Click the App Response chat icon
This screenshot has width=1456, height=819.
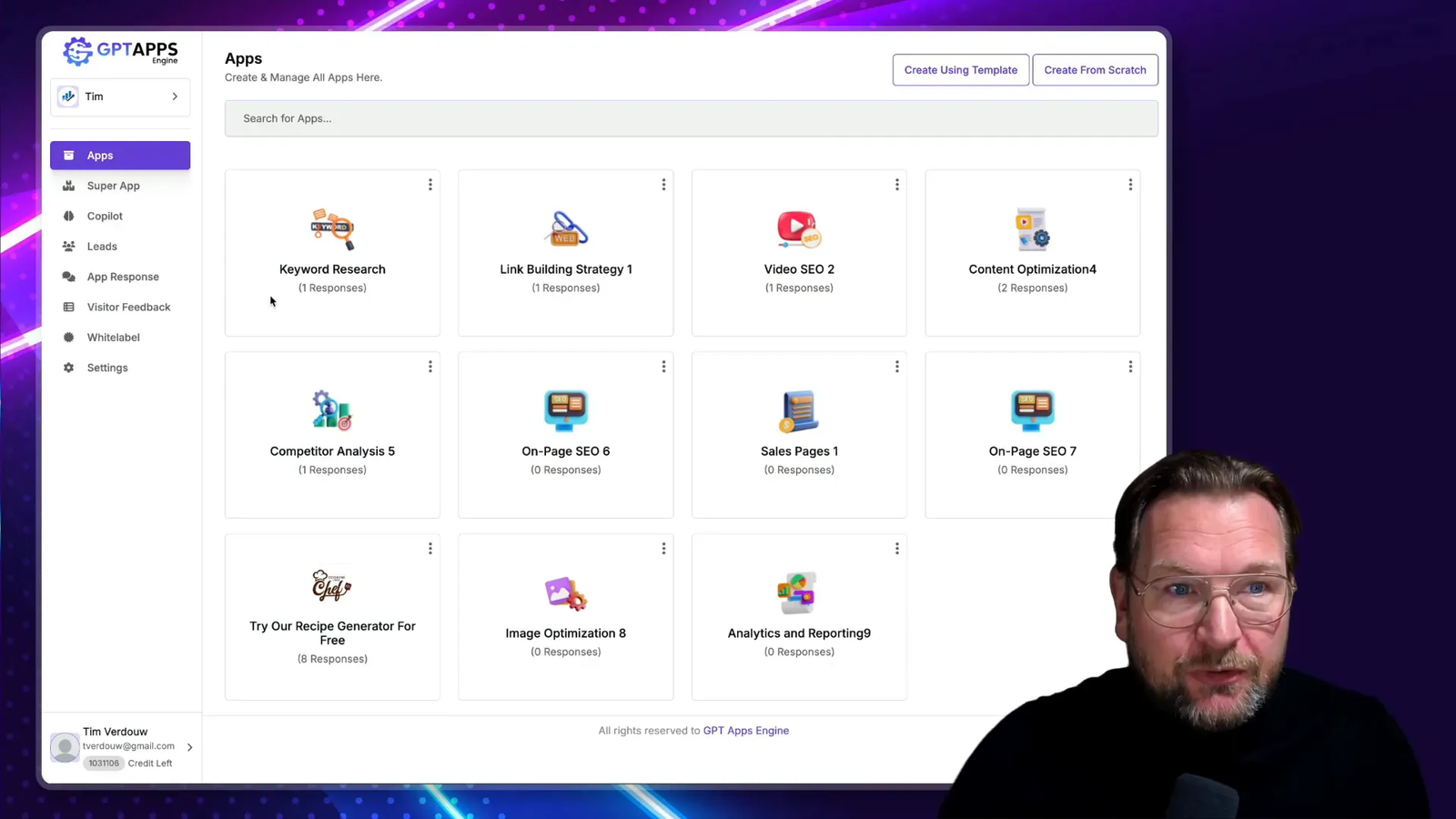pyautogui.click(x=68, y=277)
